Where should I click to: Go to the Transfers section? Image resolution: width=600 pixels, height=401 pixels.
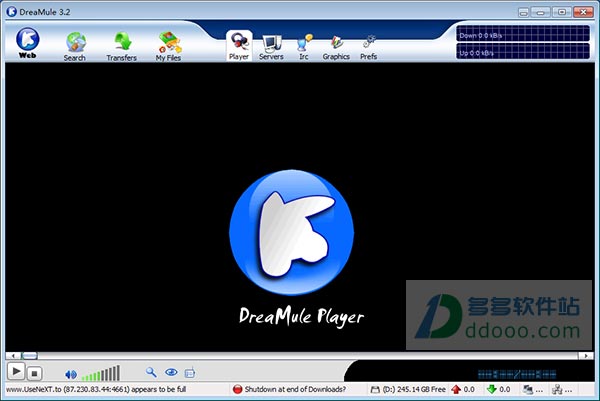[x=121, y=46]
